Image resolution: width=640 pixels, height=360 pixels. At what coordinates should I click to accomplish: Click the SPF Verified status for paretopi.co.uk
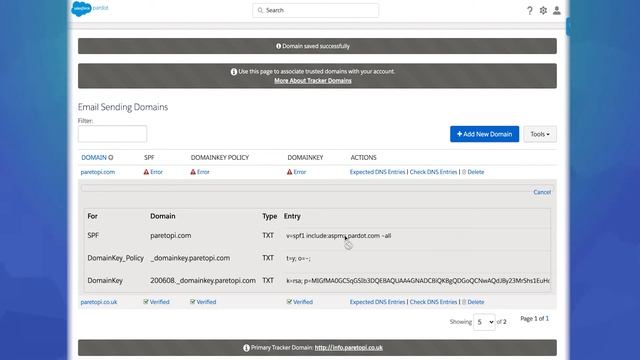pos(156,302)
